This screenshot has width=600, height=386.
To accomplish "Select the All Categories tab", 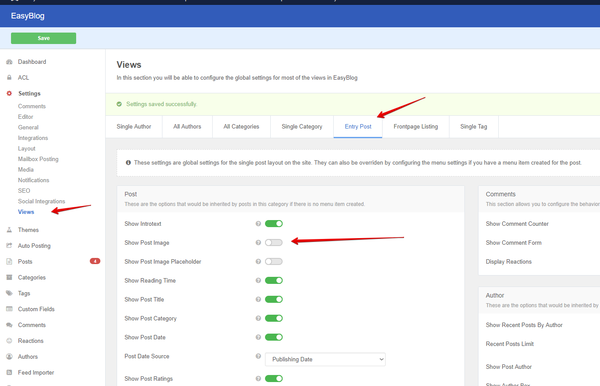I will coord(241,127).
